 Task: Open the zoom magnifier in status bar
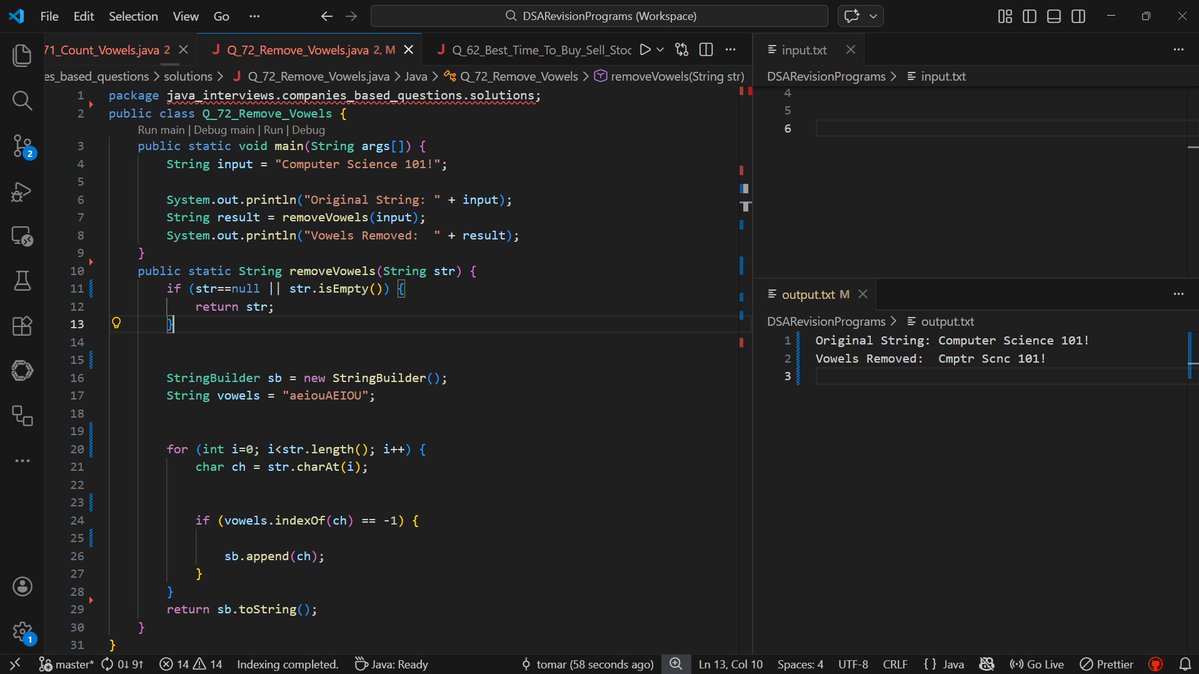[x=676, y=664]
